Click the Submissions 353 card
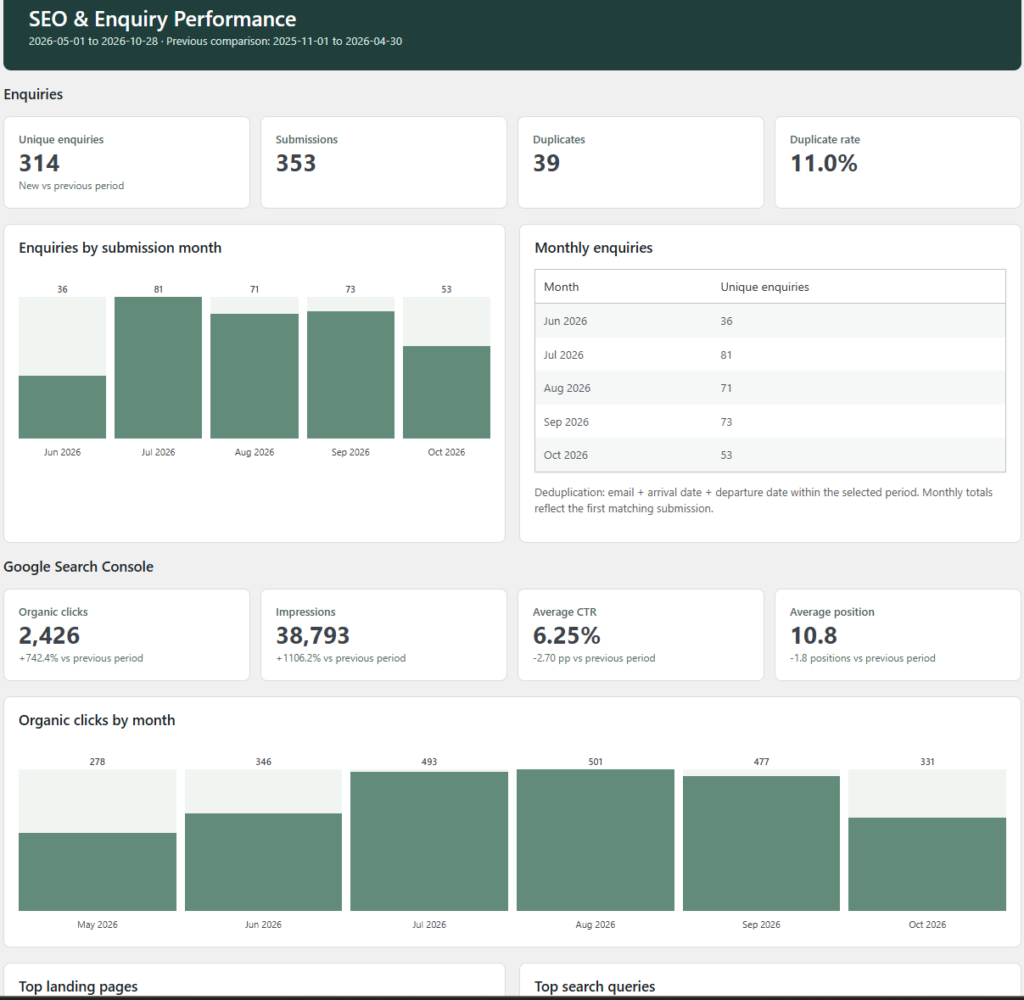Image resolution: width=1024 pixels, height=1000 pixels. click(x=384, y=163)
